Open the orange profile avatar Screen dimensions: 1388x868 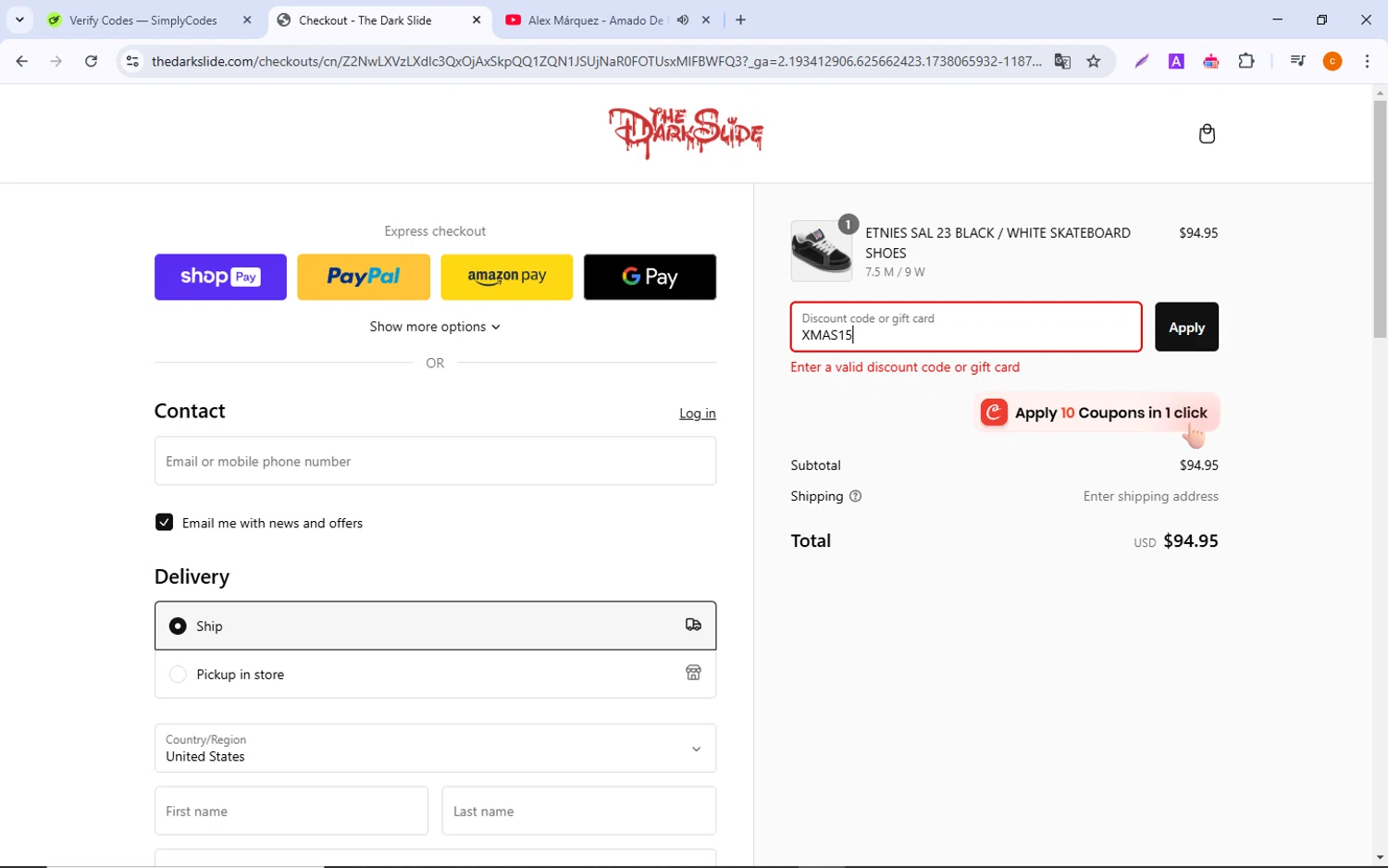click(1332, 61)
